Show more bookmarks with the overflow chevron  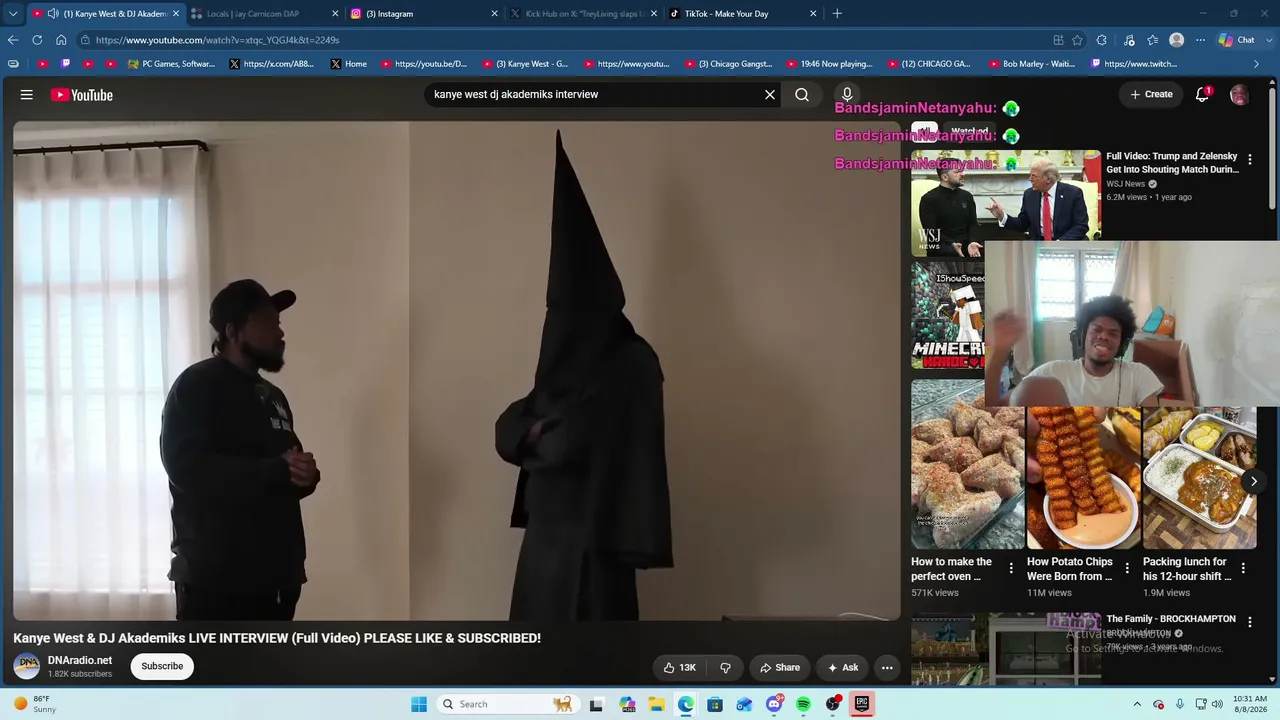1257,64
